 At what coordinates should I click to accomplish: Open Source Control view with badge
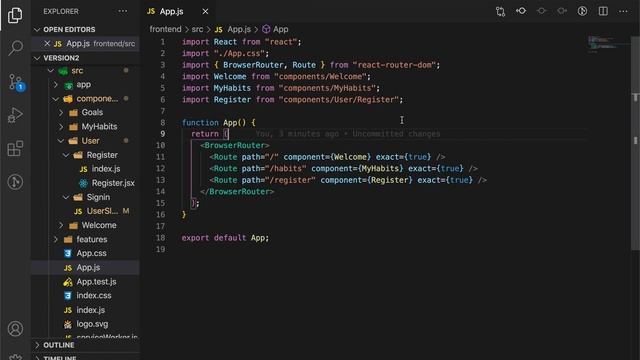pyautogui.click(x=16, y=82)
